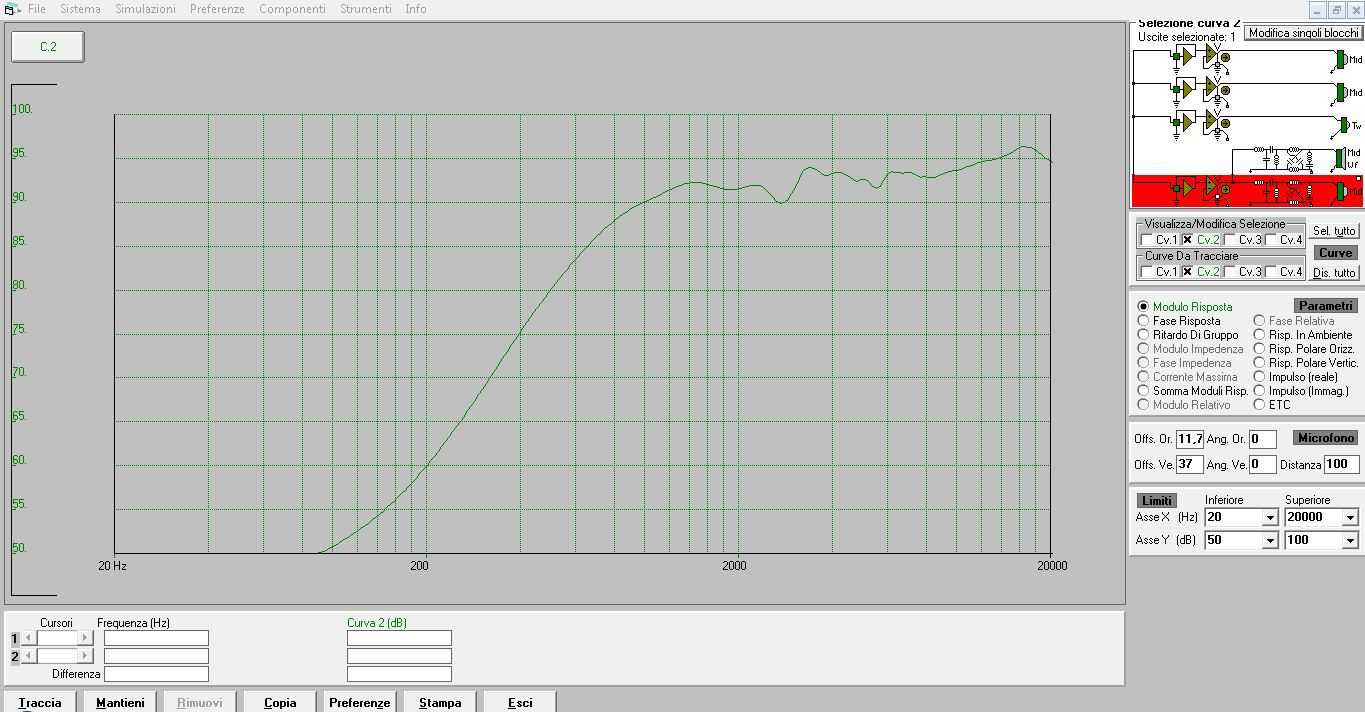The width and height of the screenshot is (1365, 712).
Task: Click the Offs. Or. input field
Action: 1190,439
